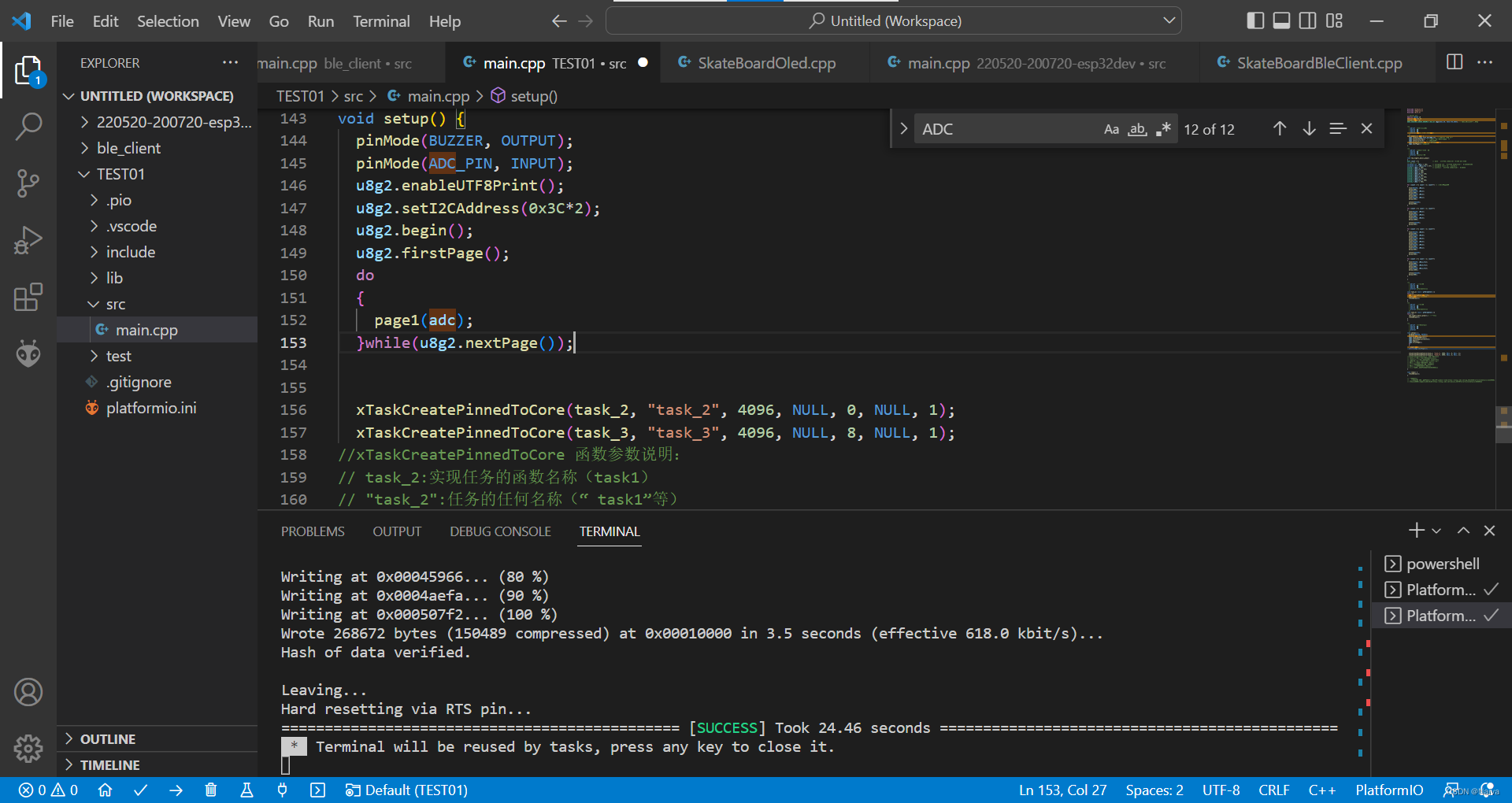This screenshot has height=803, width=1512.
Task: Select the powershell terminal entry
Action: pyautogui.click(x=1441, y=564)
